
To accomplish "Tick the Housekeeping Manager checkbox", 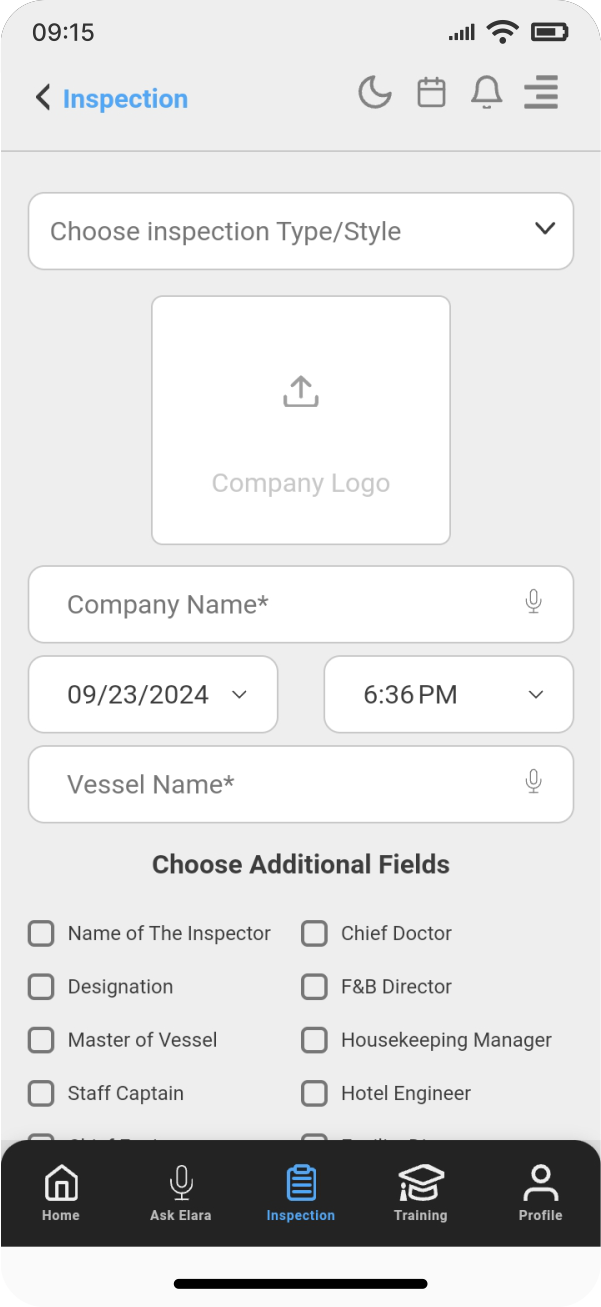I will coord(314,1040).
